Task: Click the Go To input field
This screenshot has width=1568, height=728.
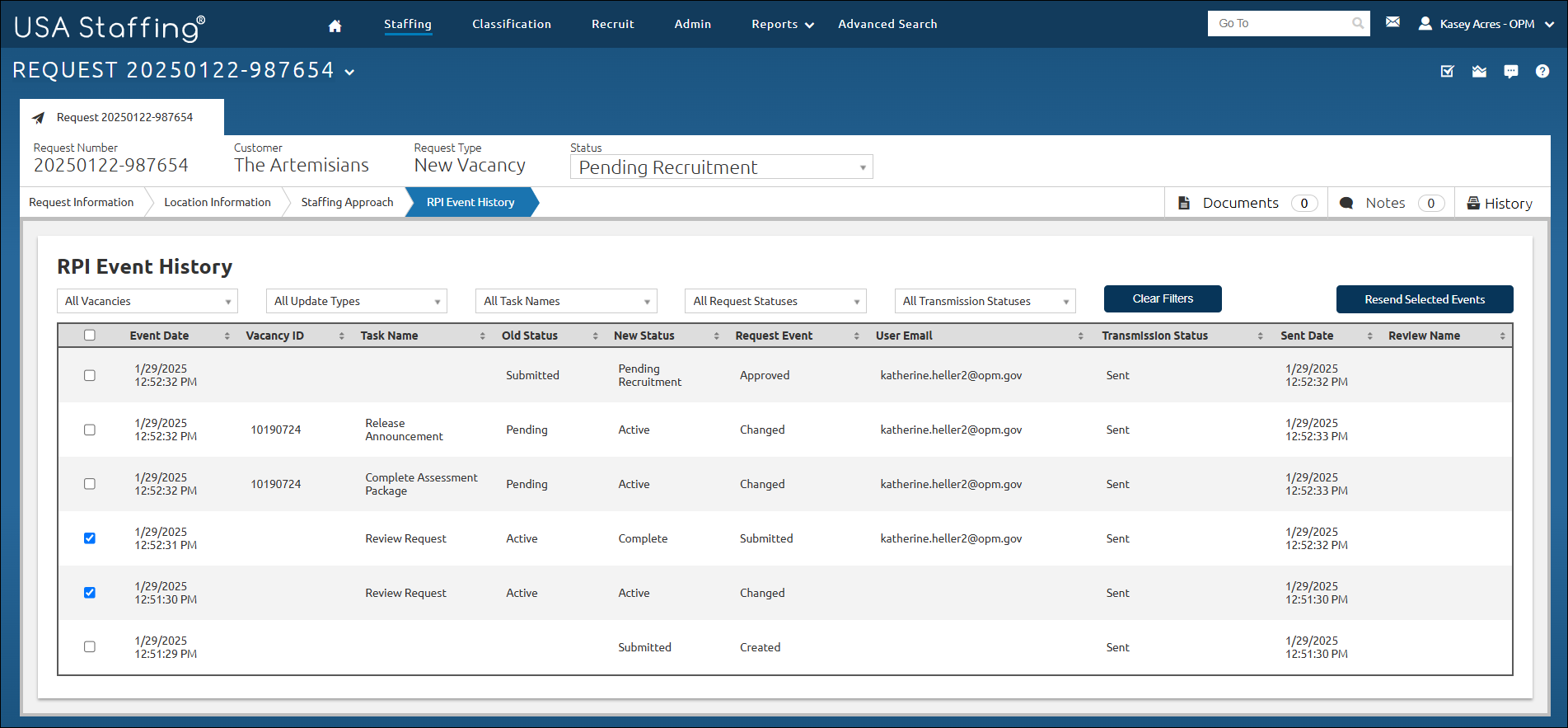Action: 1280,23
